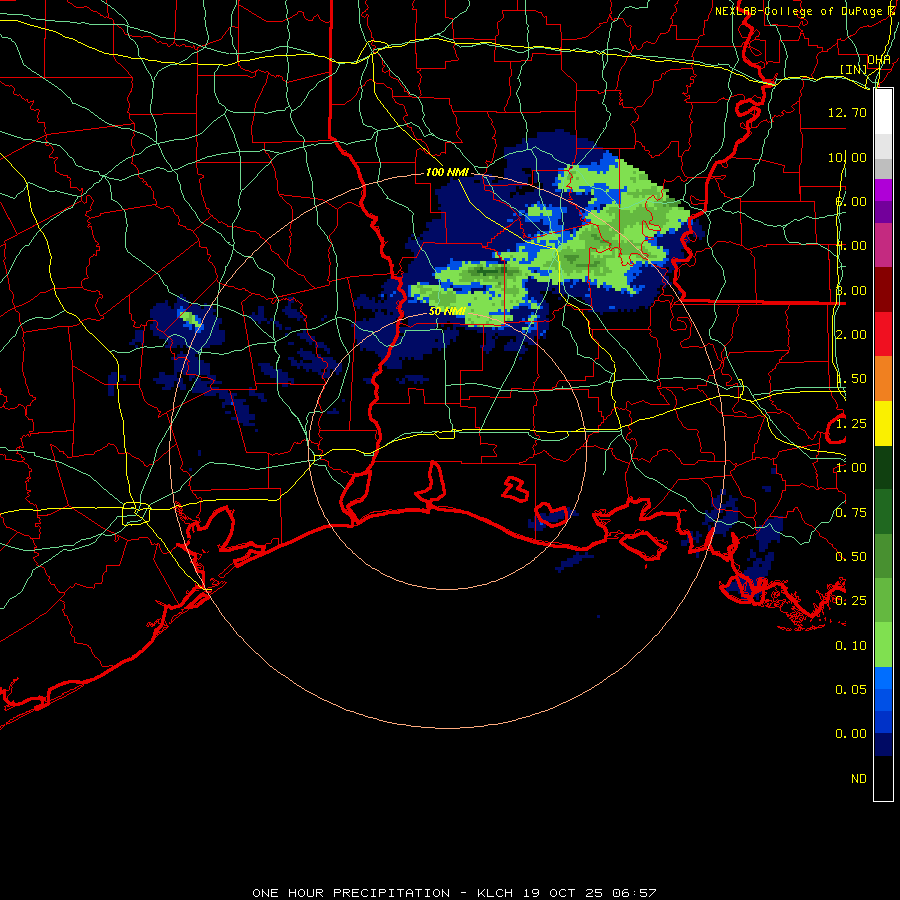Click the OHA product label

tap(879, 60)
